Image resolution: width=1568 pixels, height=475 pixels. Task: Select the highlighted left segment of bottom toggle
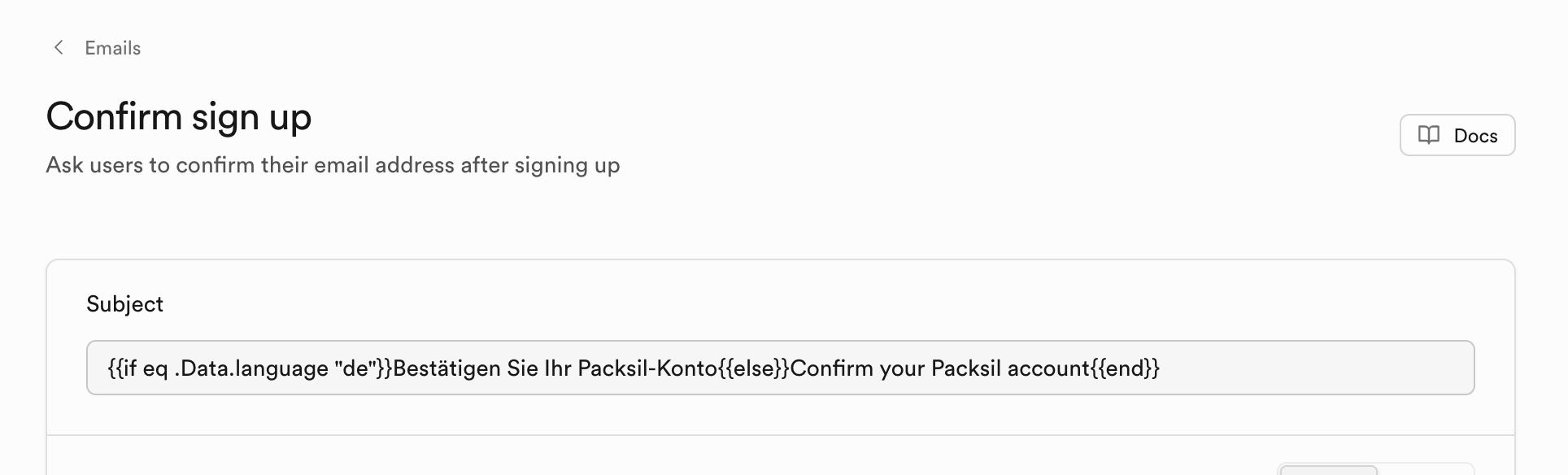pyautogui.click(x=1328, y=469)
